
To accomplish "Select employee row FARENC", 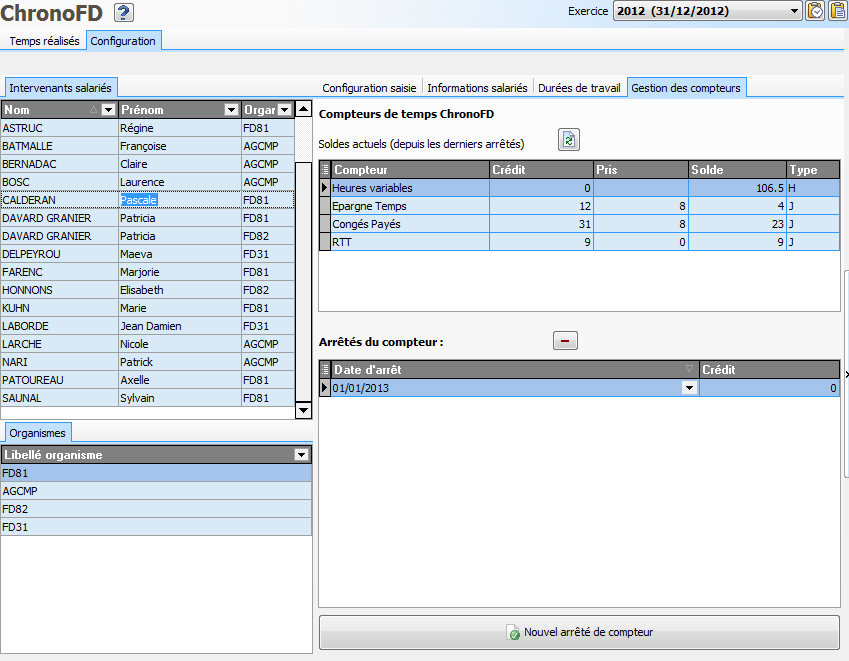I will 148,272.
